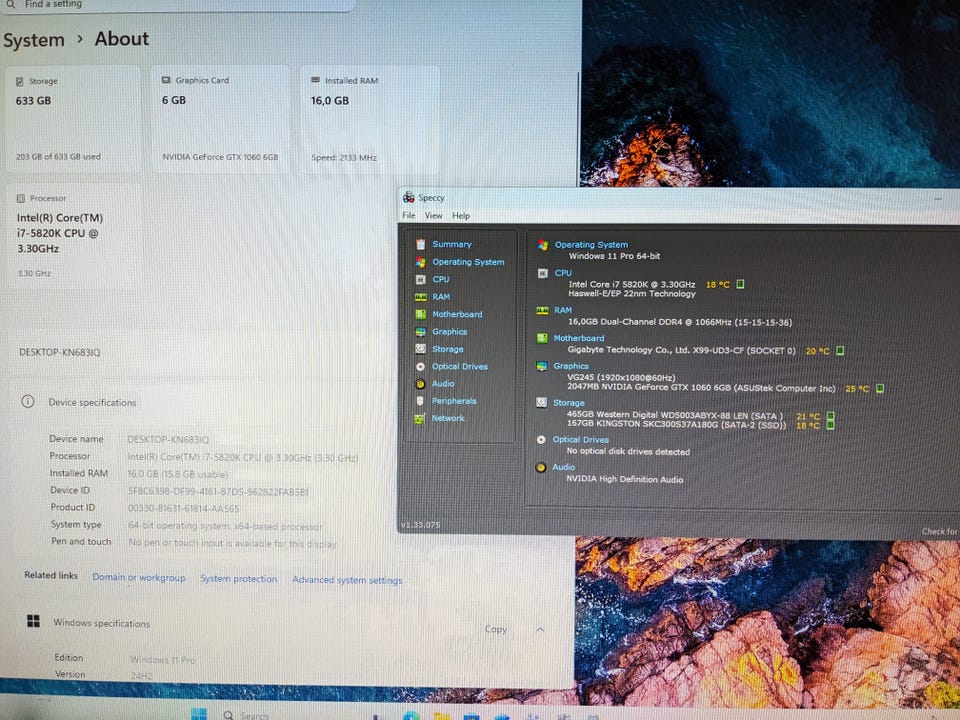Copy the Windows specifications with Copy button
960x720 pixels.
click(x=496, y=629)
